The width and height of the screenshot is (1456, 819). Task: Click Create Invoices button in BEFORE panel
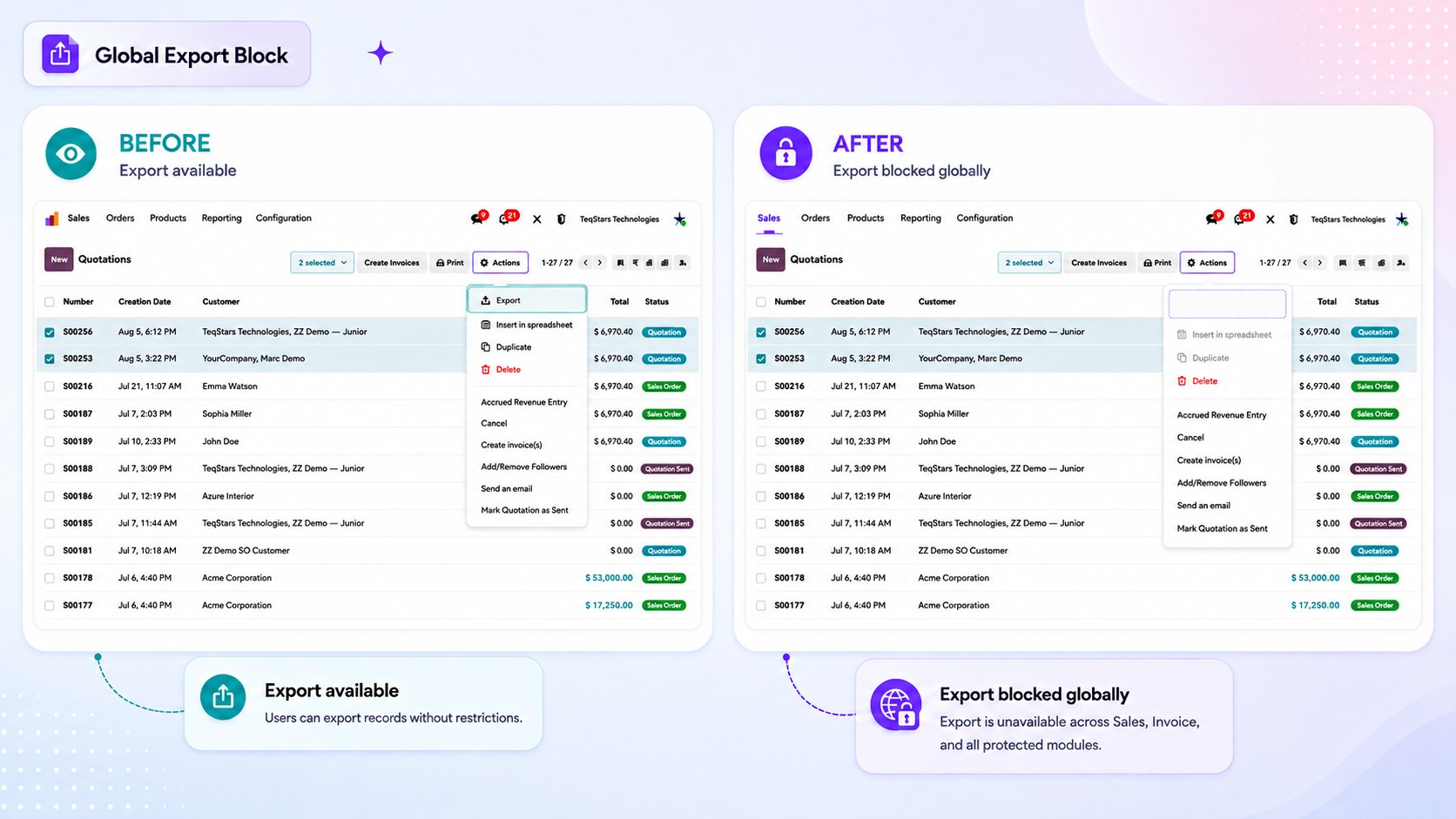tap(392, 263)
